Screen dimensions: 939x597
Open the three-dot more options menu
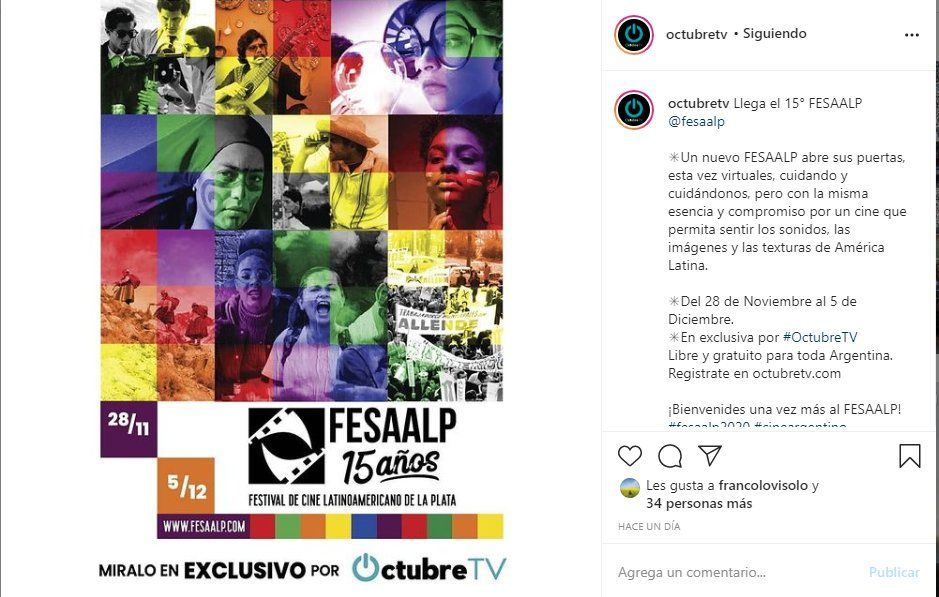[x=911, y=35]
